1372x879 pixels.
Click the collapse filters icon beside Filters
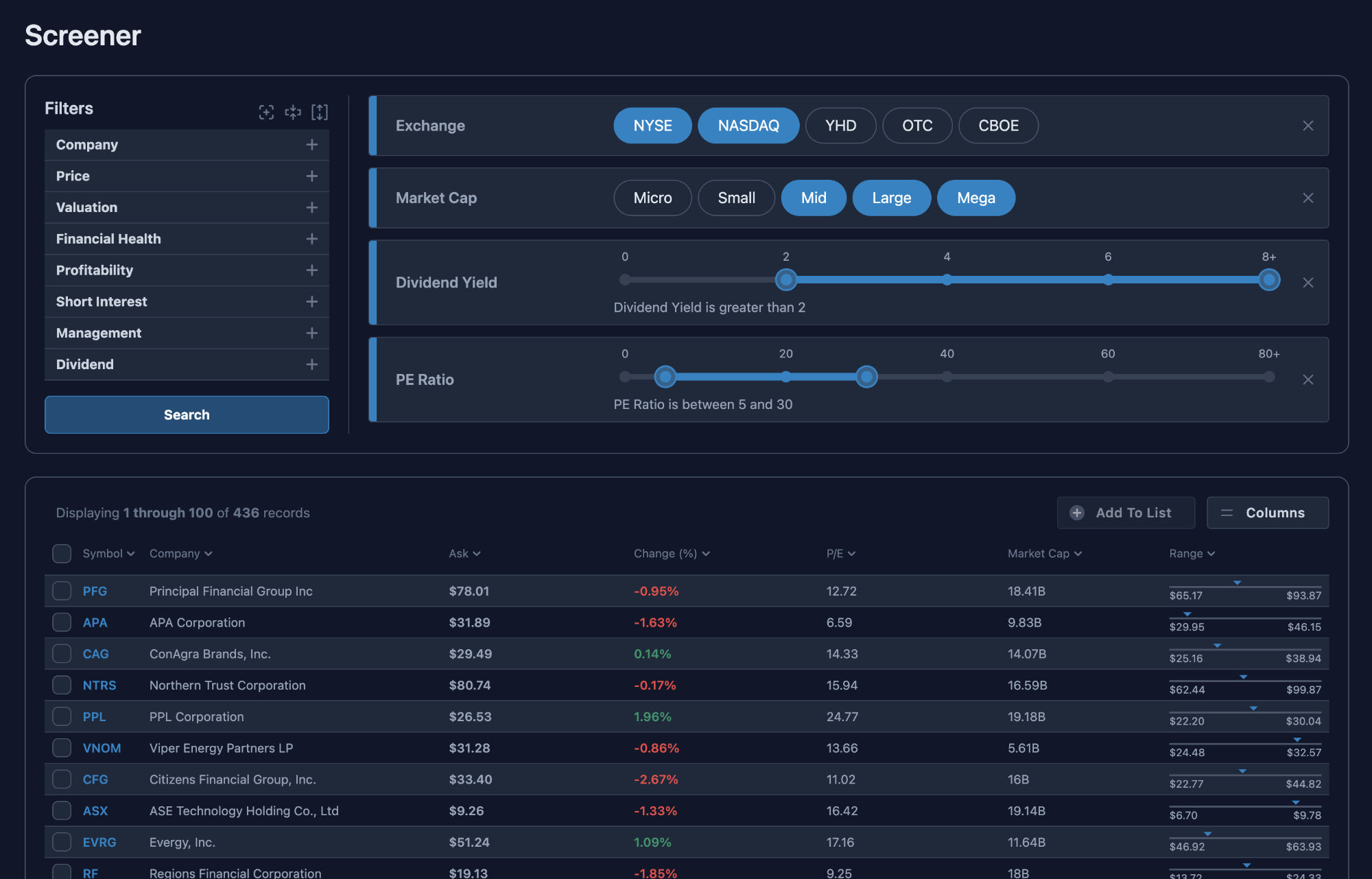pos(293,112)
